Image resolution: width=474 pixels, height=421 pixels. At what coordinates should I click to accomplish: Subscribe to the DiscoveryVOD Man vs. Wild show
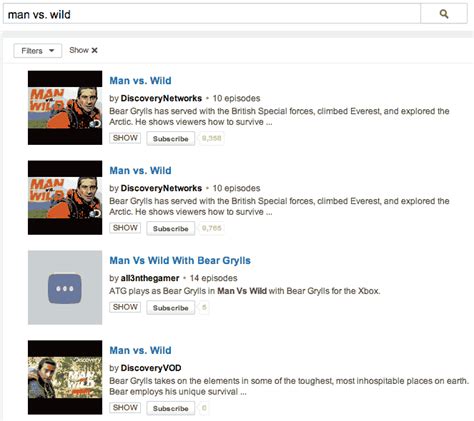click(171, 408)
